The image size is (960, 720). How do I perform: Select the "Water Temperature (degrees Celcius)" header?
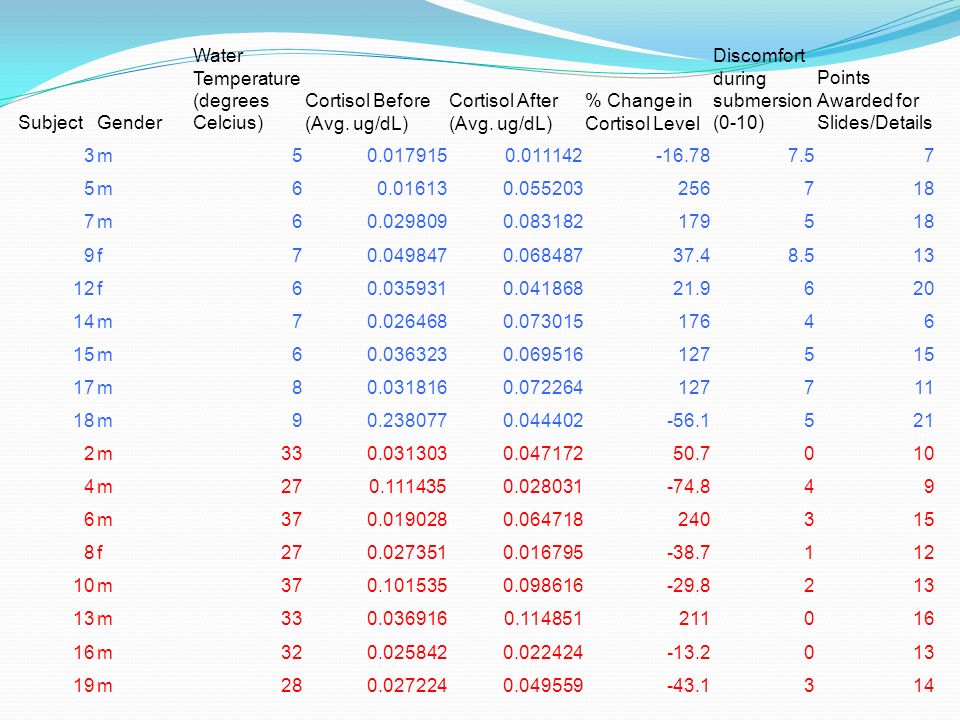coord(246,89)
